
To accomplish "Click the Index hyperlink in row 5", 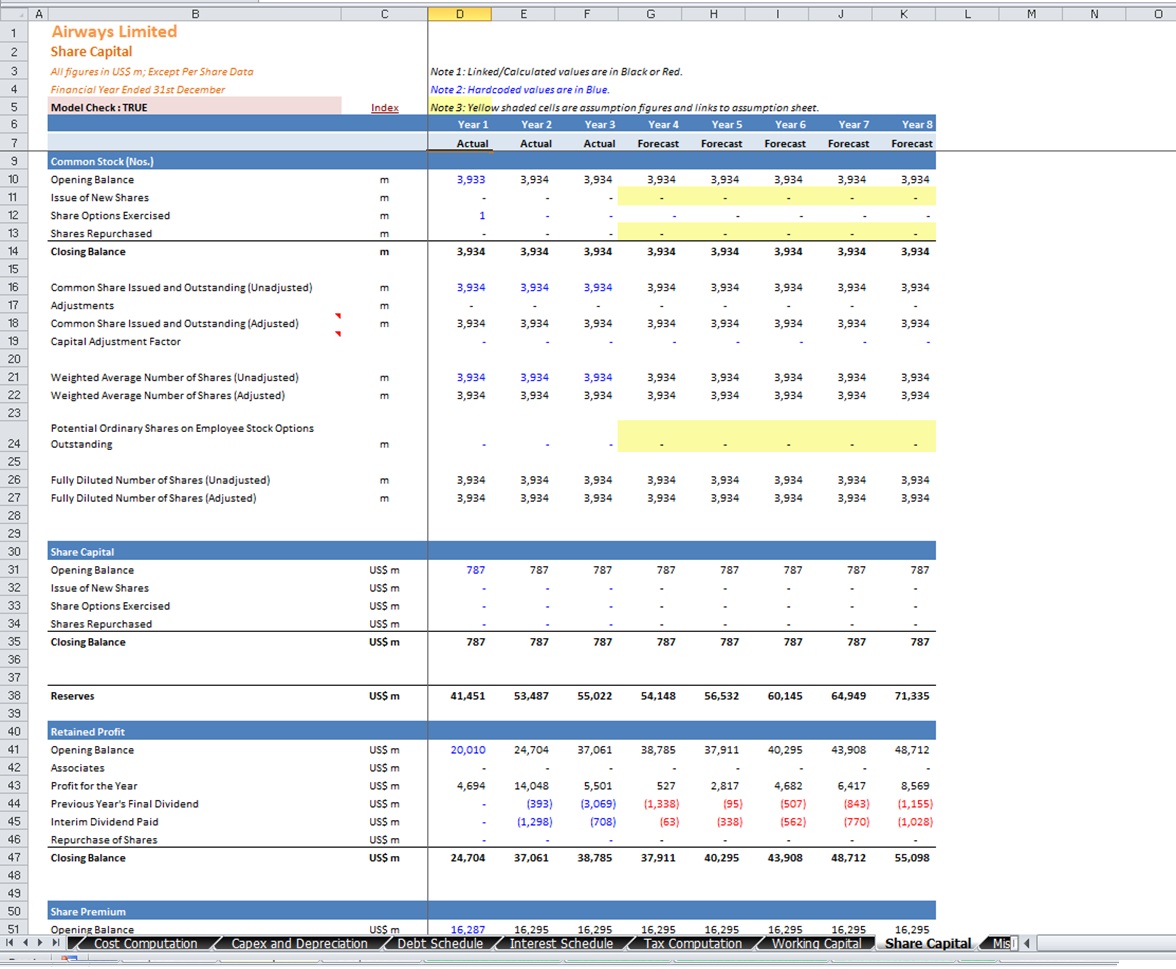I will [385, 108].
